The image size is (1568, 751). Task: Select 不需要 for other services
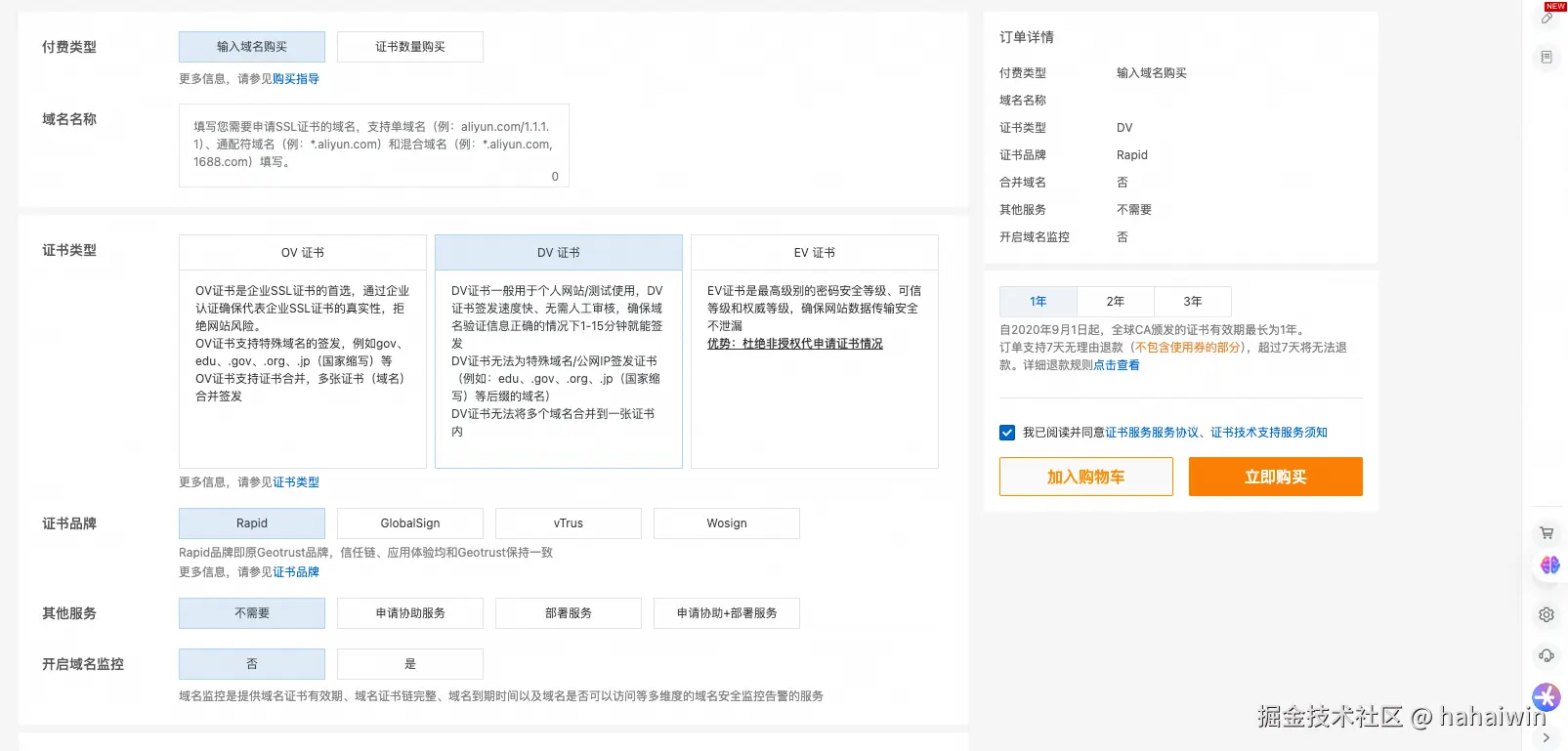[252, 613]
